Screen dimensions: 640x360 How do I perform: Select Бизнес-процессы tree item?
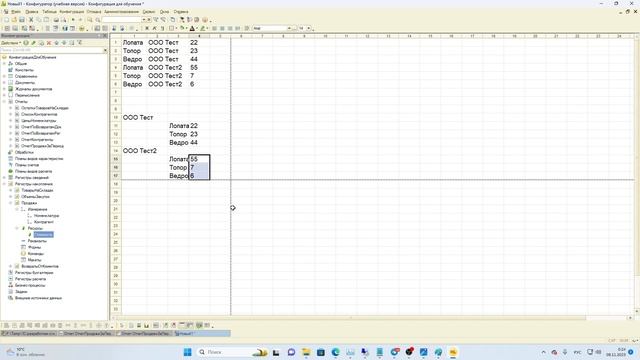coord(30,285)
